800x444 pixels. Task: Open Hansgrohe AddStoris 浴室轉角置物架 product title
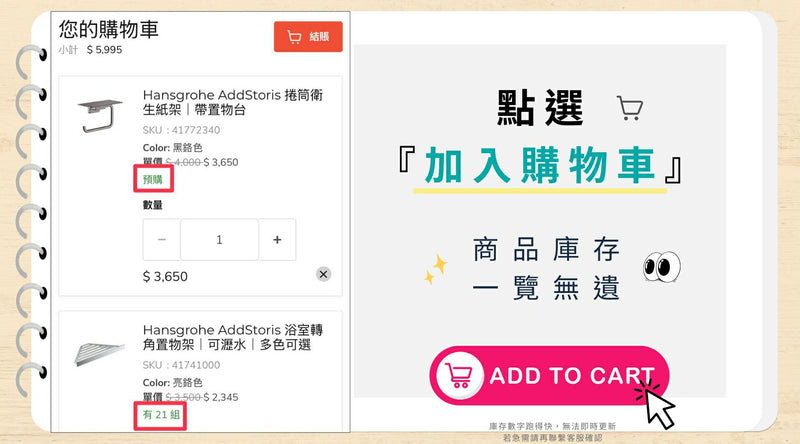pos(233,337)
